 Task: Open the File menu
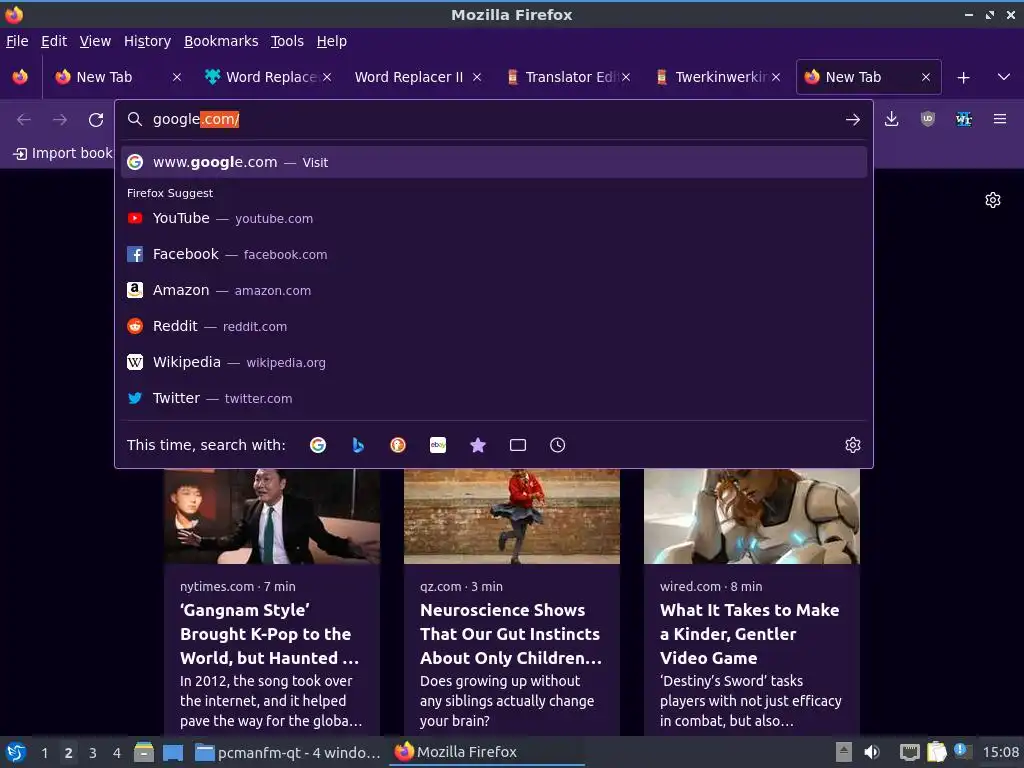[x=17, y=41]
